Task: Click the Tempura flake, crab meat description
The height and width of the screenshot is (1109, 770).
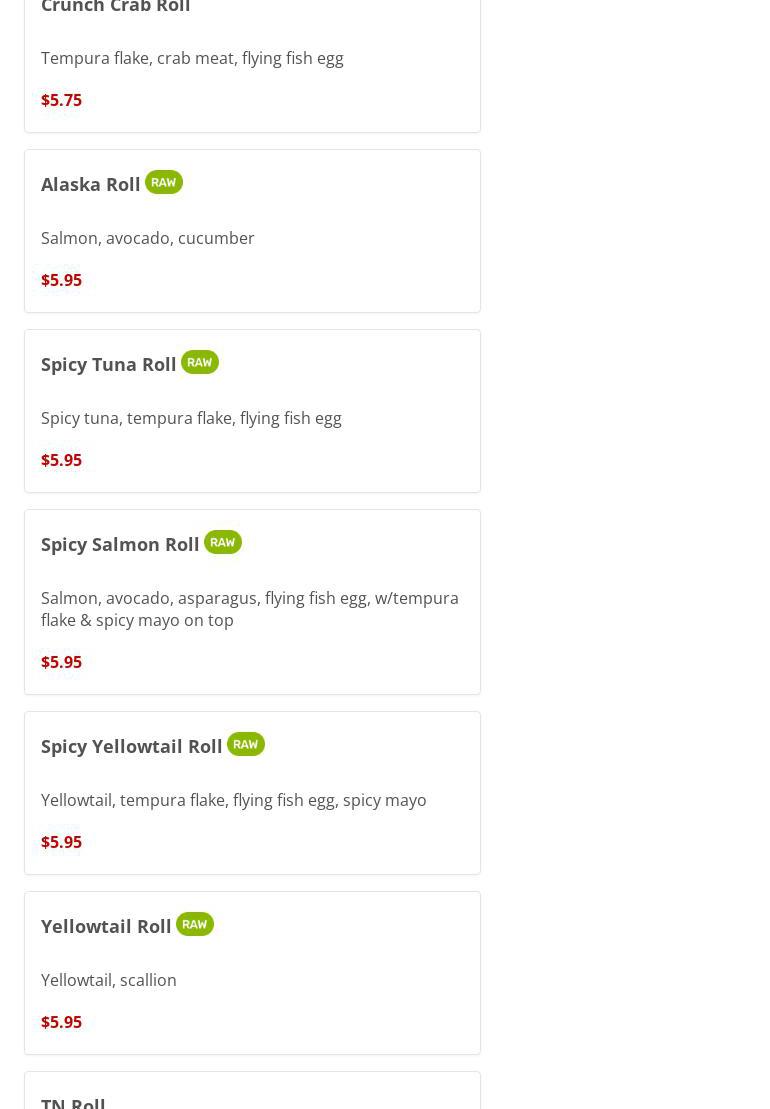Action: pos(192,58)
